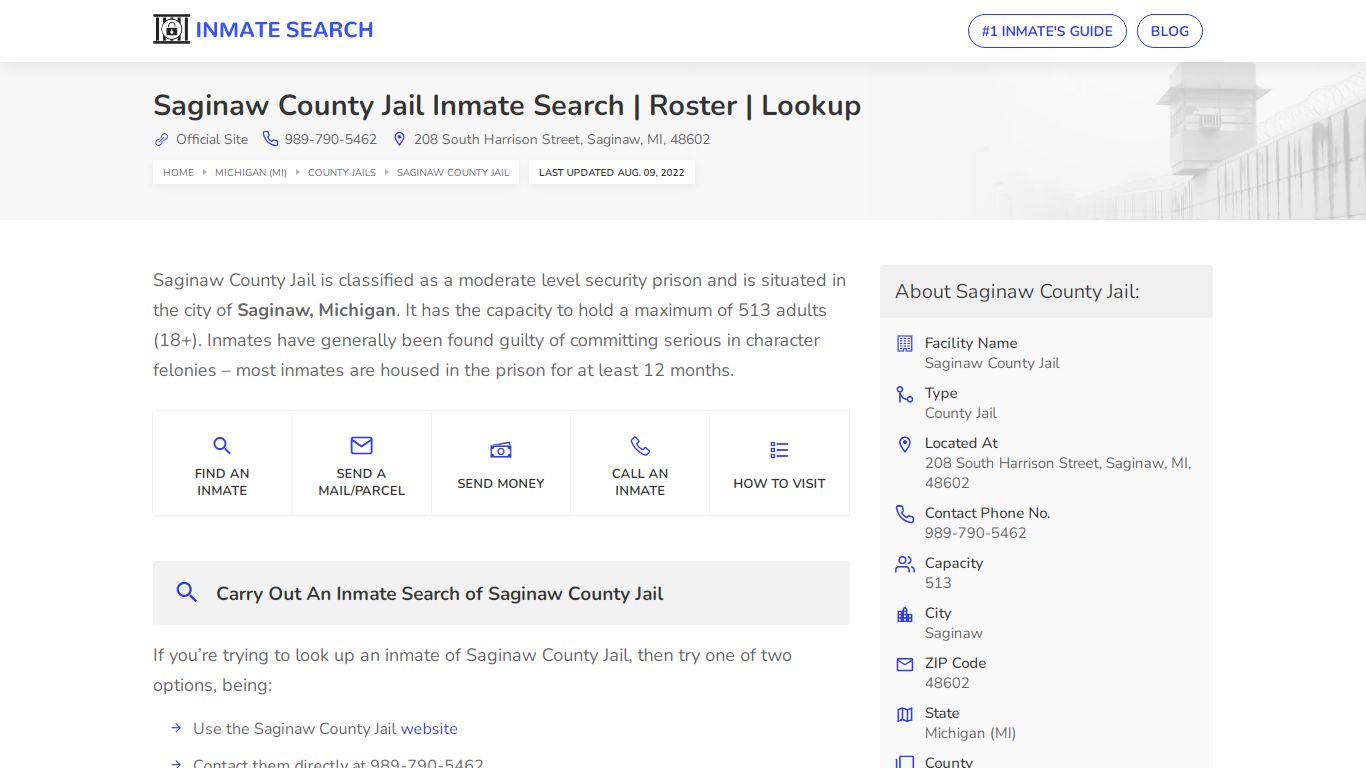Select sidebar Capacity value 513
Viewport: 1366px width, 768px height.
tap(938, 583)
